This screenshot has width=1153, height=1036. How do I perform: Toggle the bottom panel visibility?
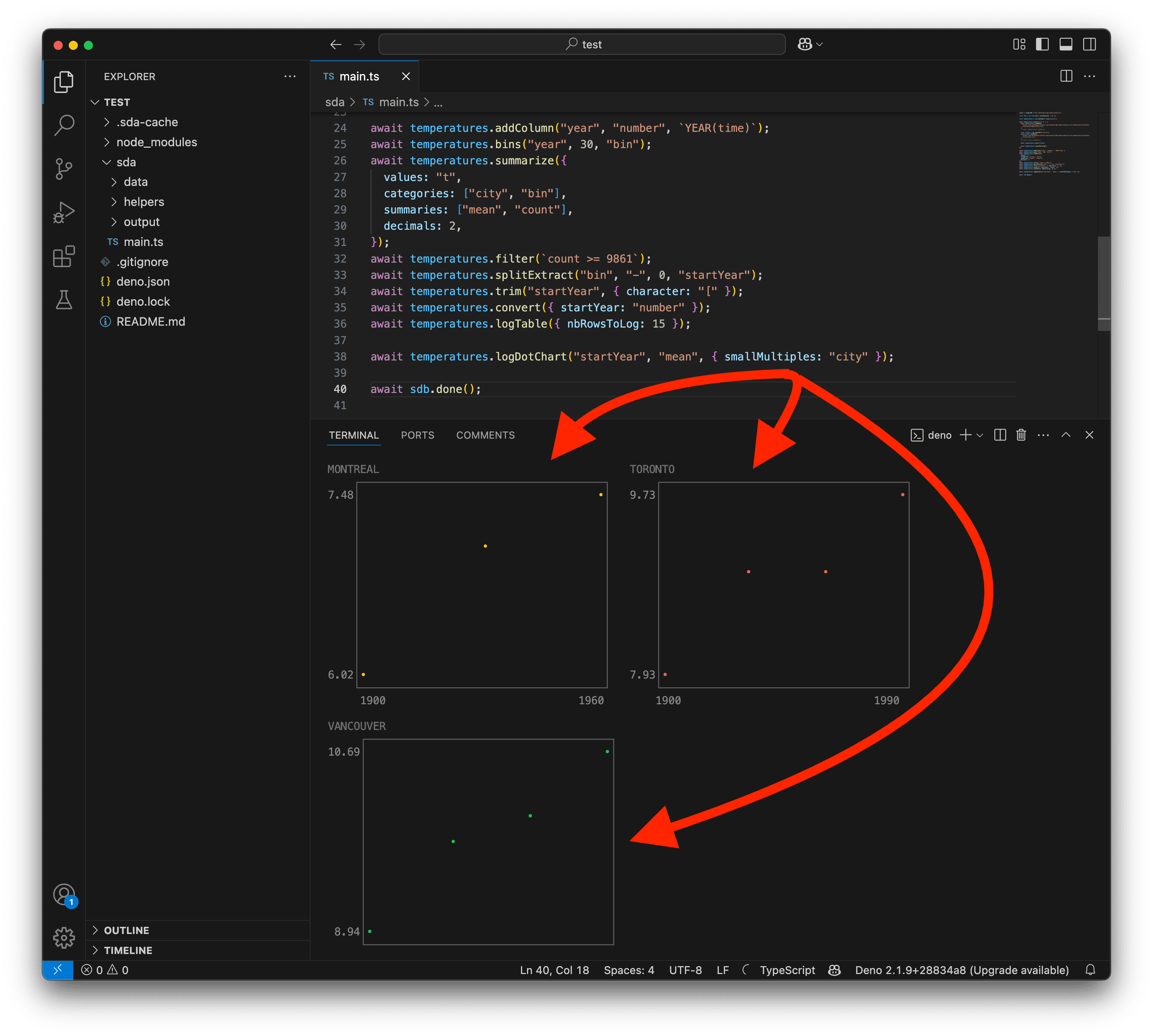coord(1066,45)
